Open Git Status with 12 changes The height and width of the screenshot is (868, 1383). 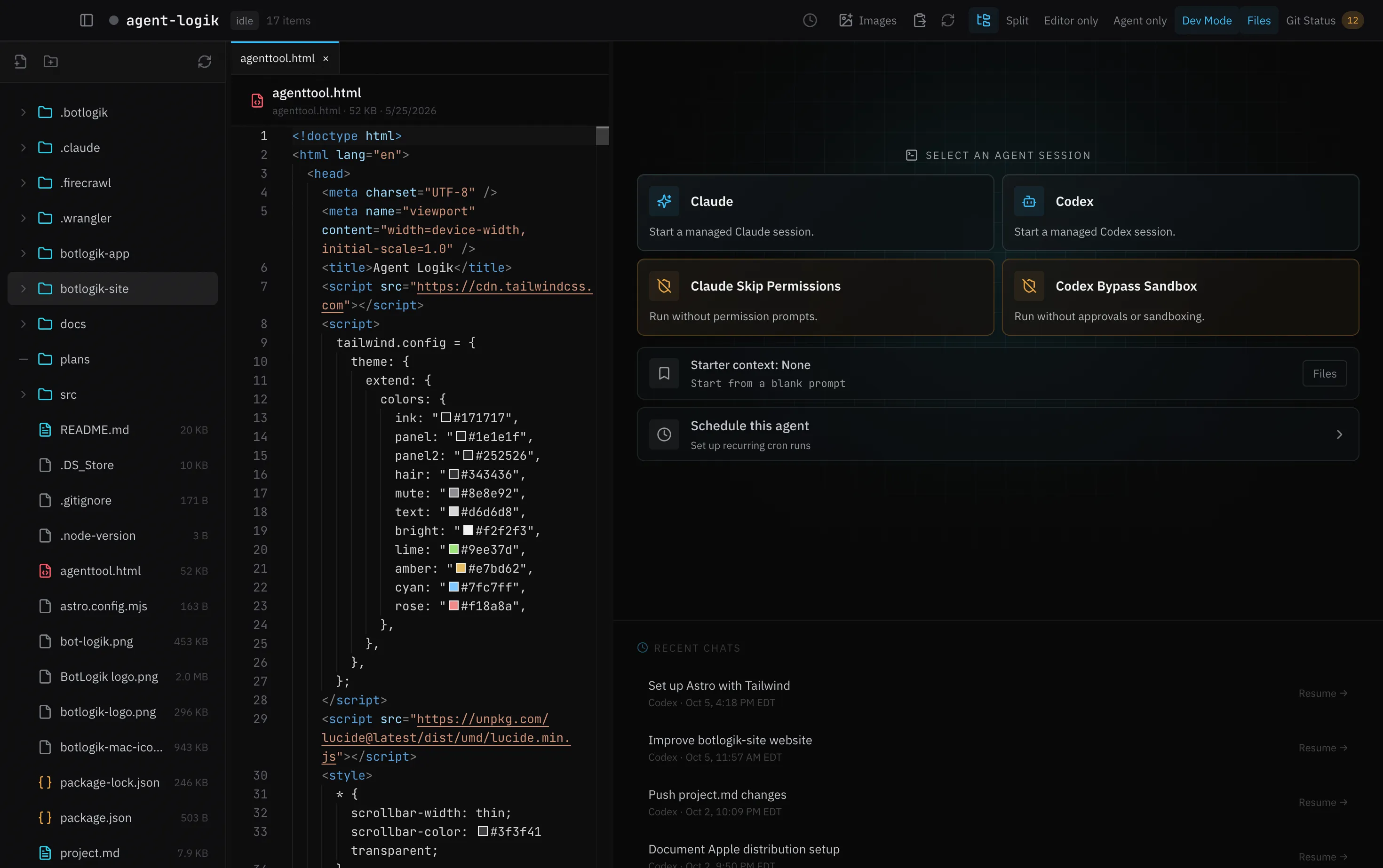[x=1324, y=21]
